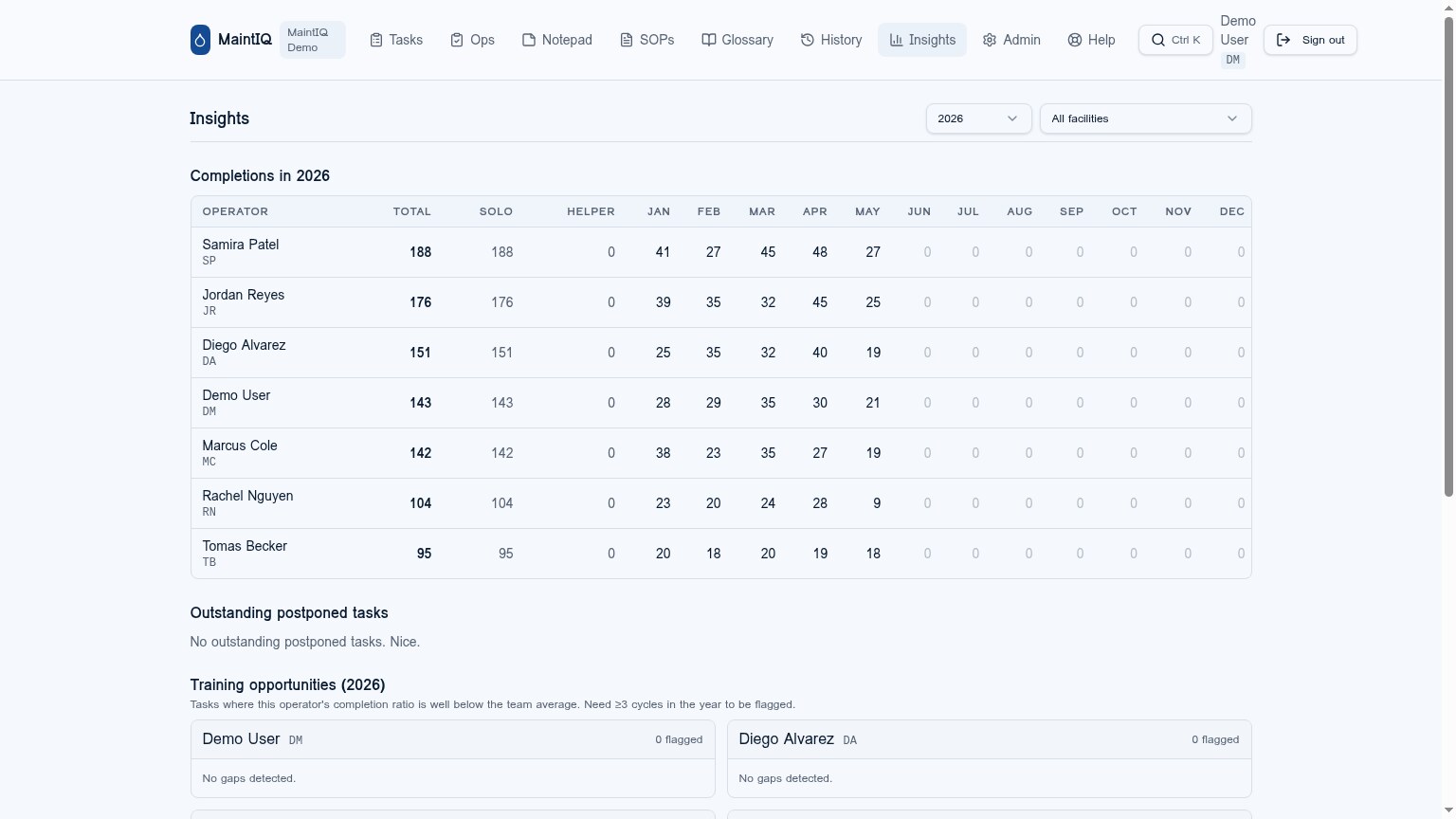The height and width of the screenshot is (819, 1456).
Task: Click the Sign out button
Action: pyautogui.click(x=1310, y=40)
